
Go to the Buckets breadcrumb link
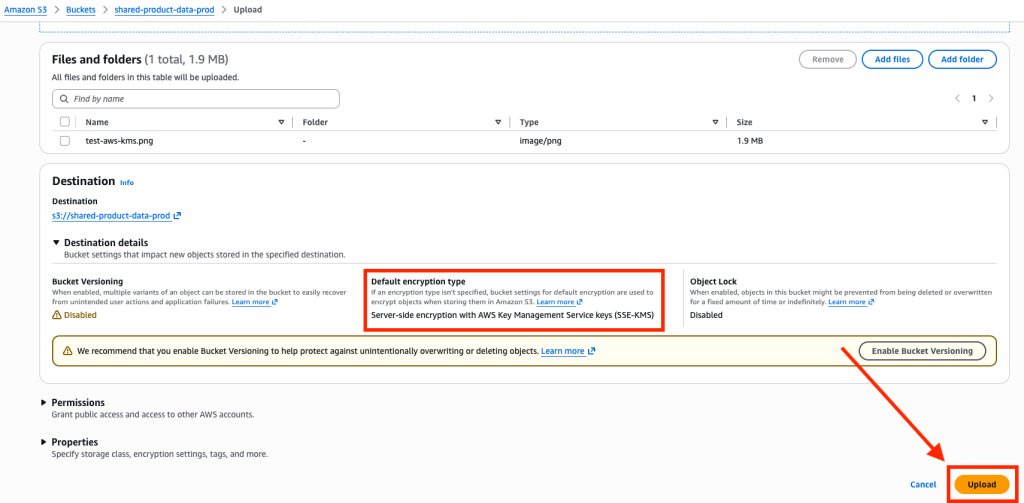[x=80, y=10]
